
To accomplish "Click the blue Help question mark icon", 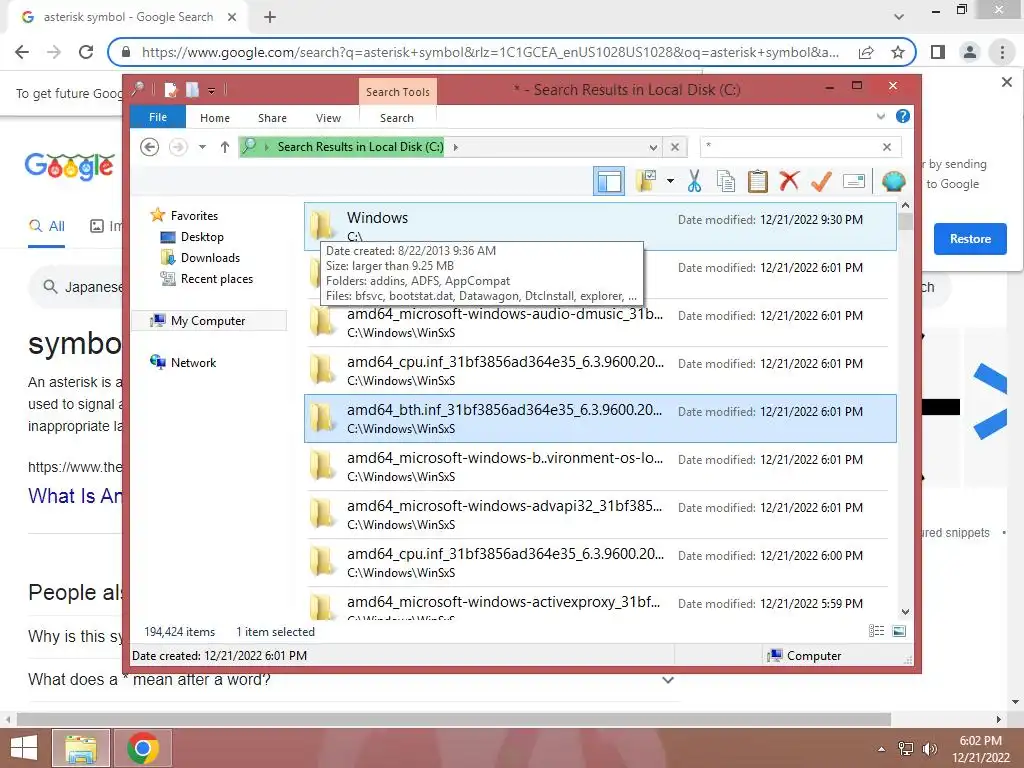I will point(903,116).
